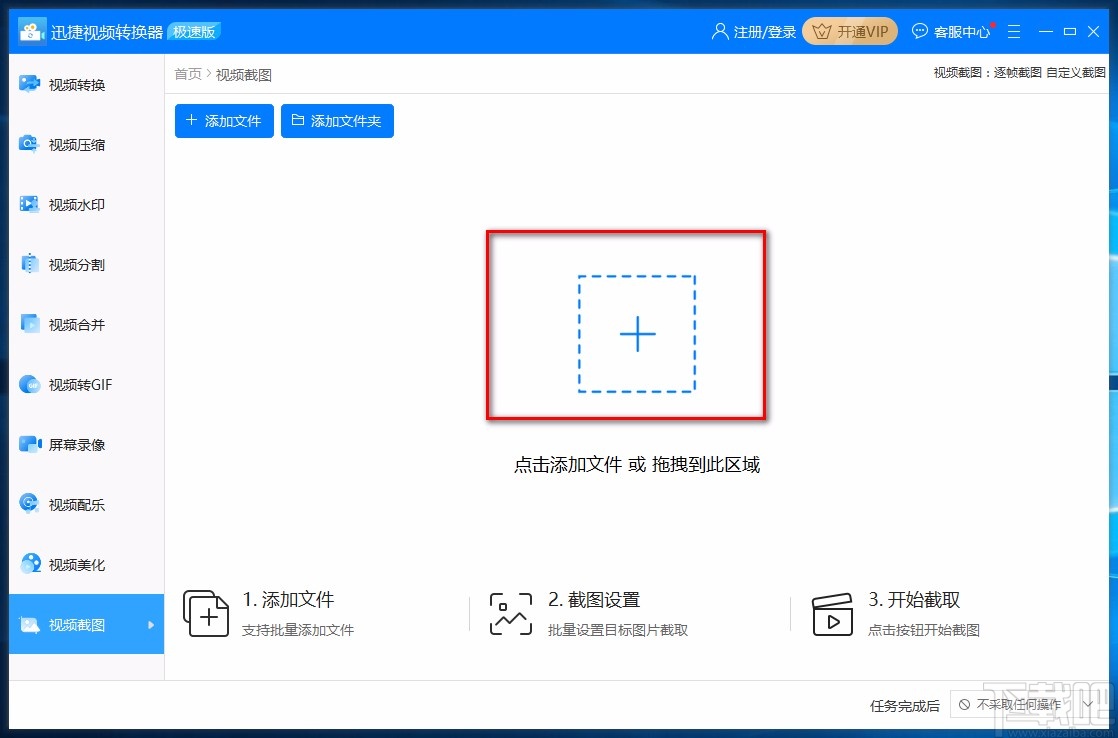Open the hamburger main menu
Viewport: 1118px width, 738px height.
tap(1013, 31)
